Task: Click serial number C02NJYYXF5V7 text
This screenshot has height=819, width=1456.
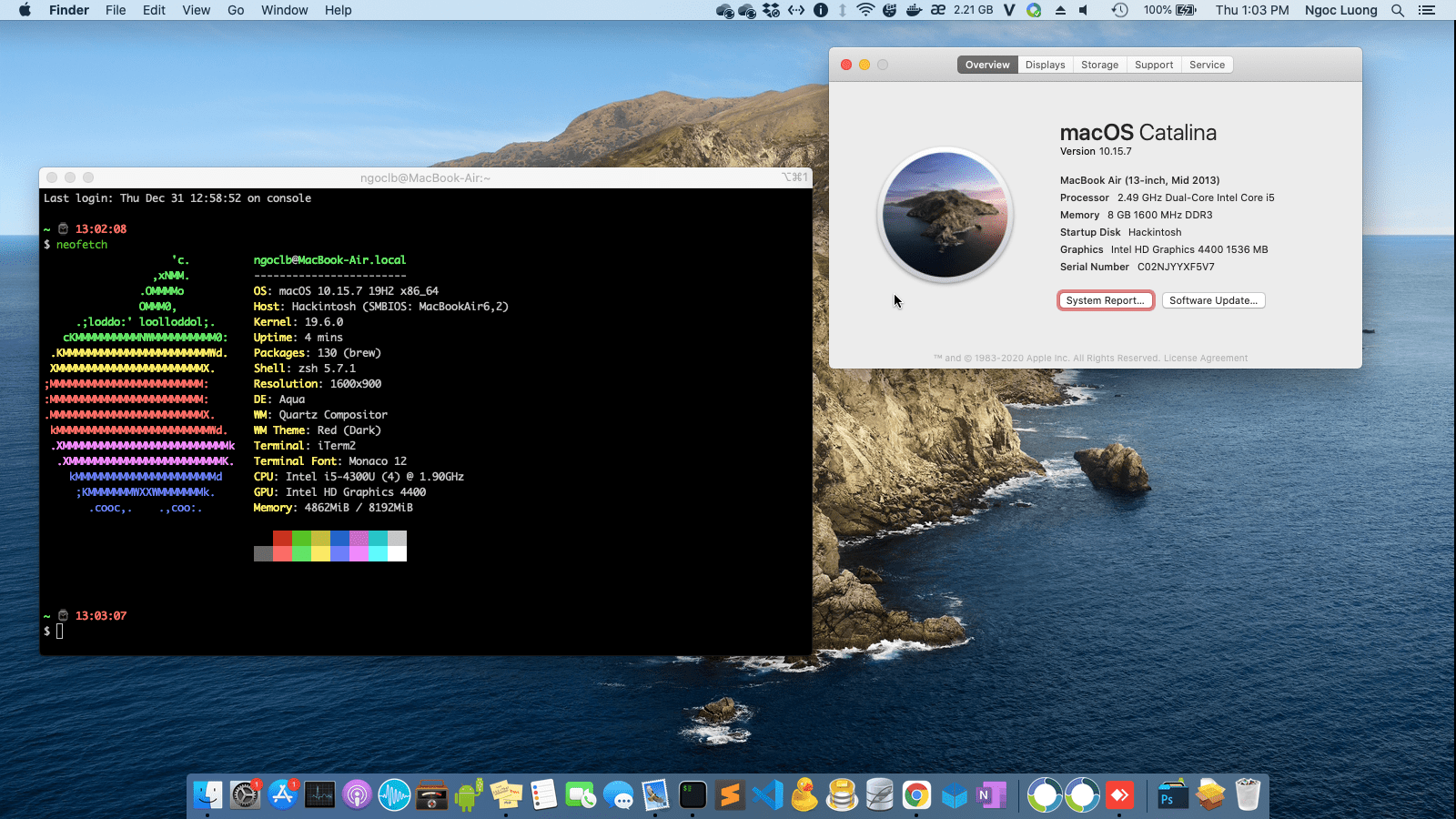Action: coord(1176,267)
